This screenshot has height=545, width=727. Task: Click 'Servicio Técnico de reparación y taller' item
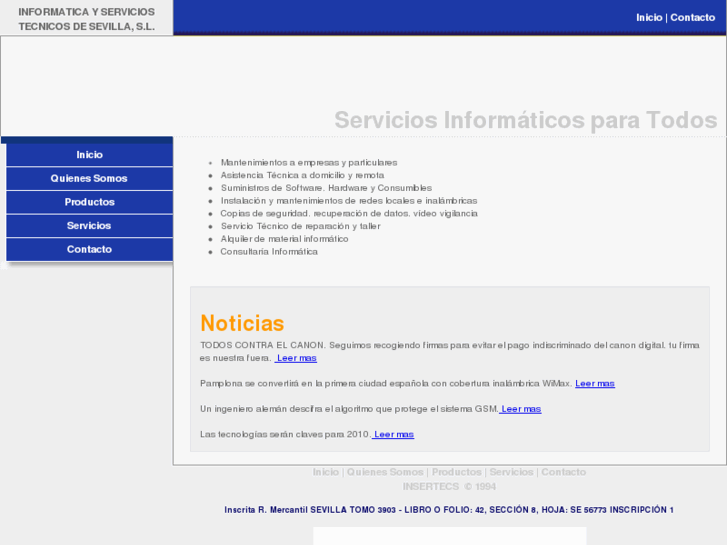pyautogui.click(x=300, y=226)
